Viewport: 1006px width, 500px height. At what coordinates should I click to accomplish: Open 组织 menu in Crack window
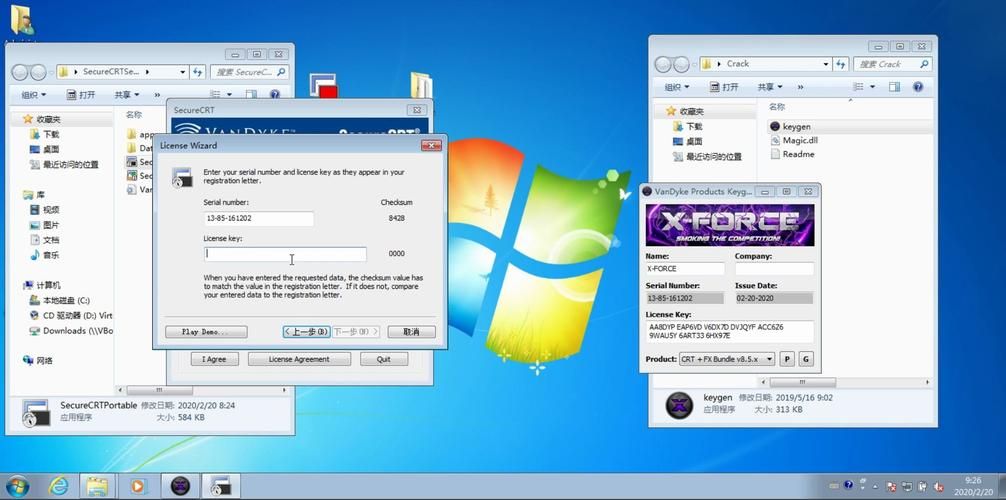[676, 87]
